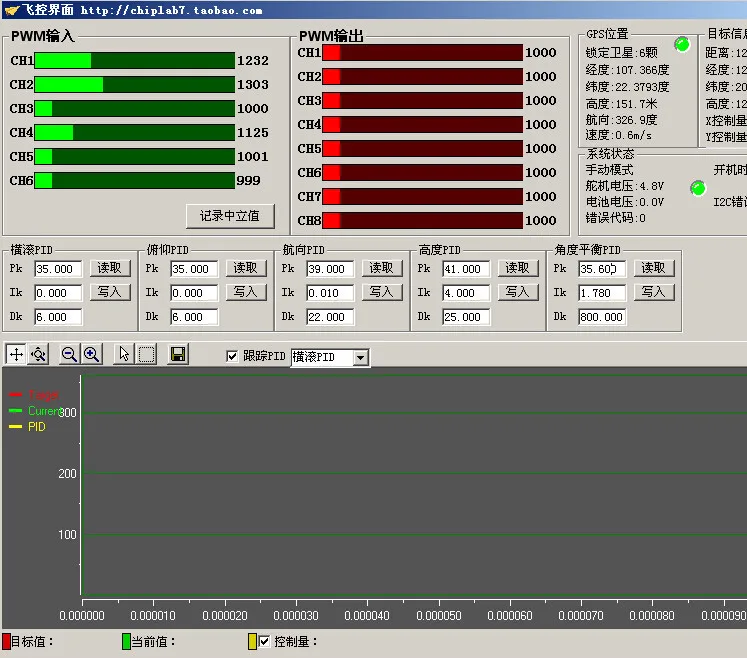Click 写入 in the 横滚PID group
Viewport: 747px width, 658px height.
point(110,292)
